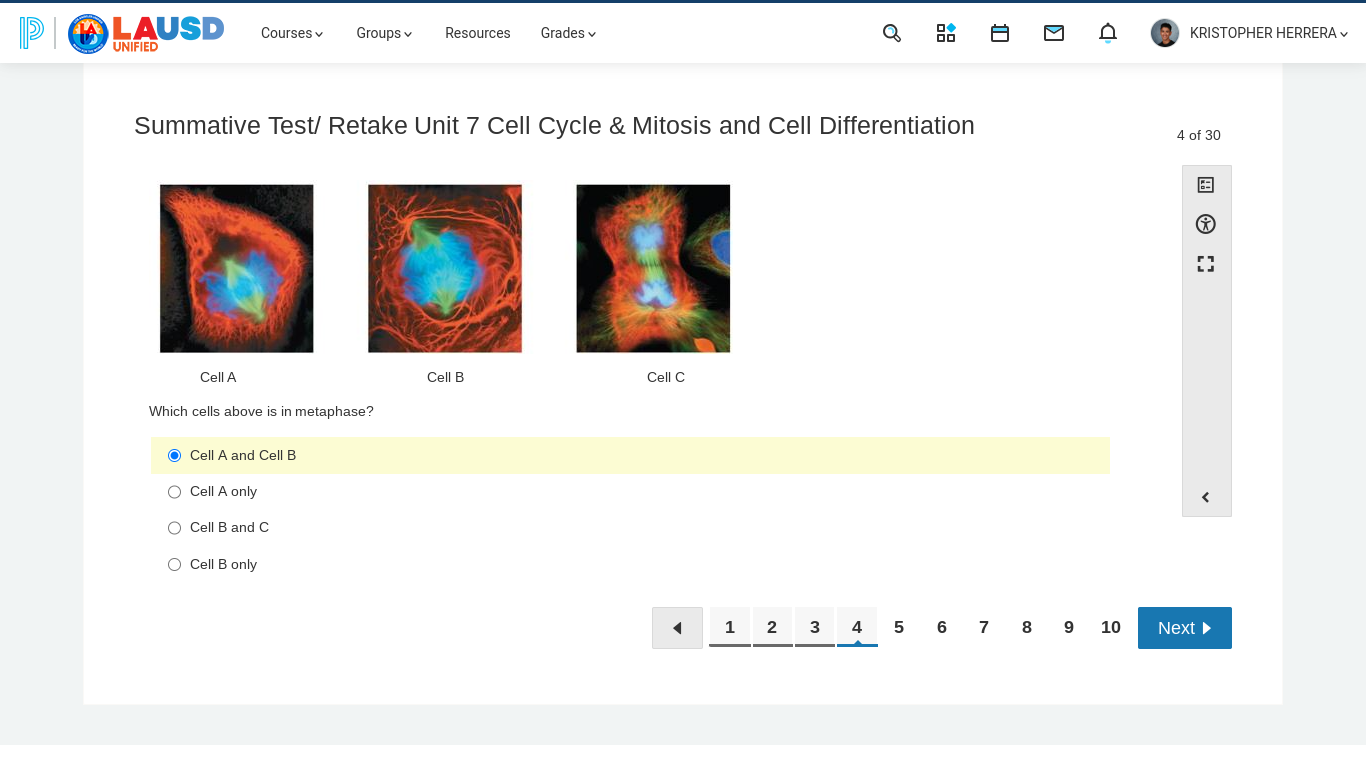Screen dimensions: 1366x768
Task: Open the question list review icon
Action: [x=1206, y=185]
